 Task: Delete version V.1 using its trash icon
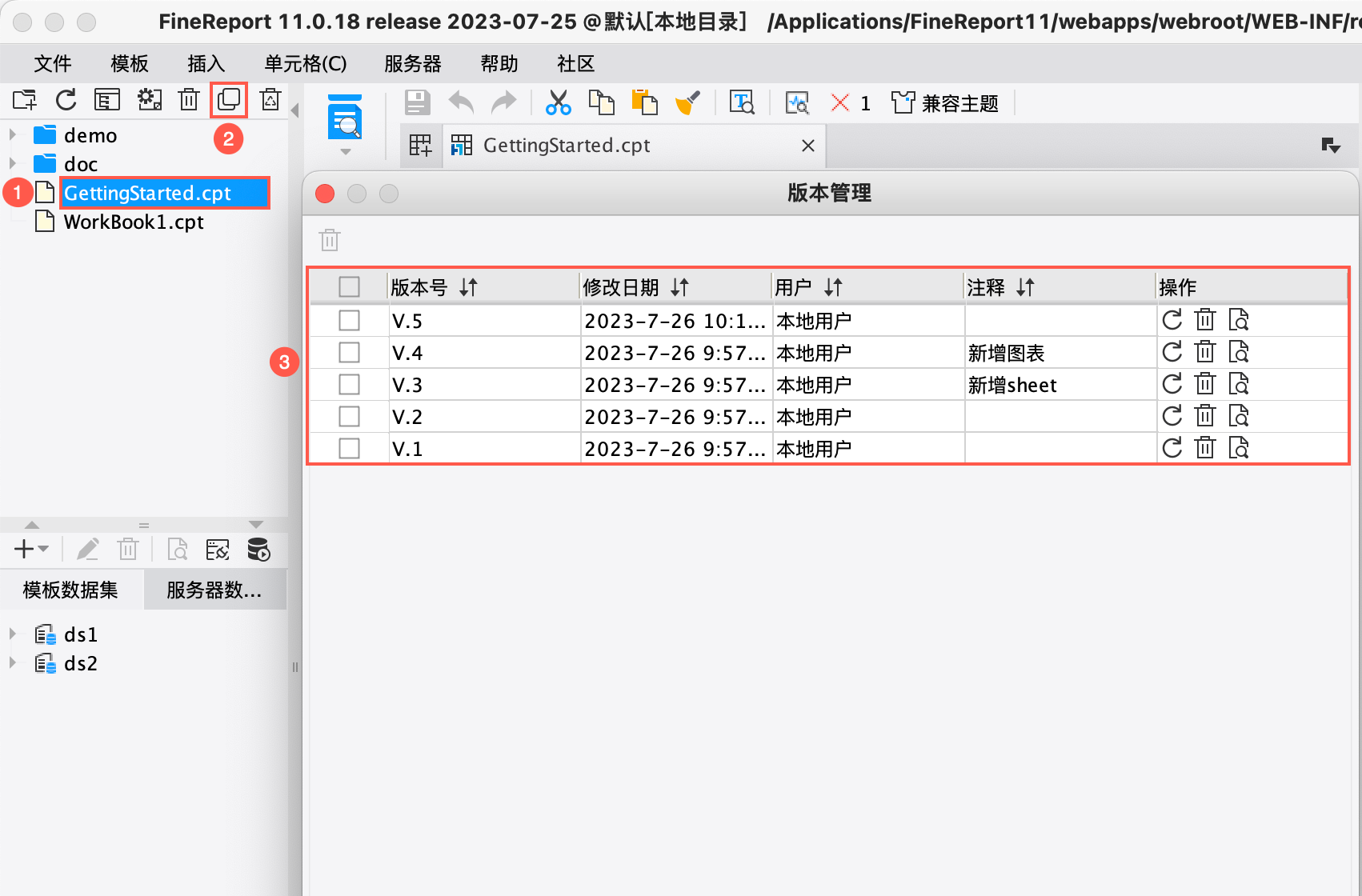[x=1205, y=448]
